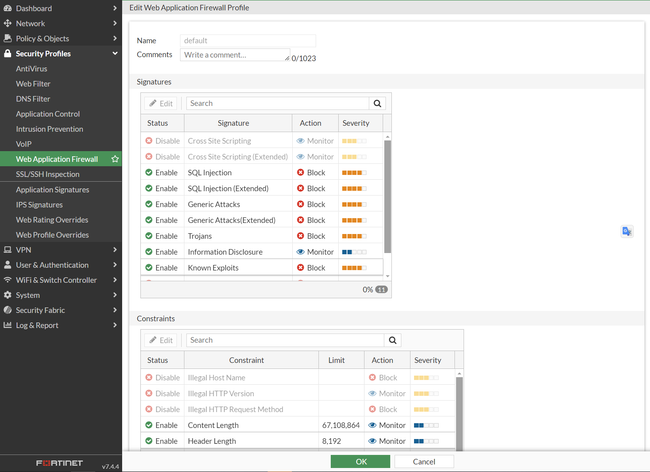Select Illegal HTTP Request Method row
This screenshot has width=650, height=472.
pyautogui.click(x=298, y=409)
